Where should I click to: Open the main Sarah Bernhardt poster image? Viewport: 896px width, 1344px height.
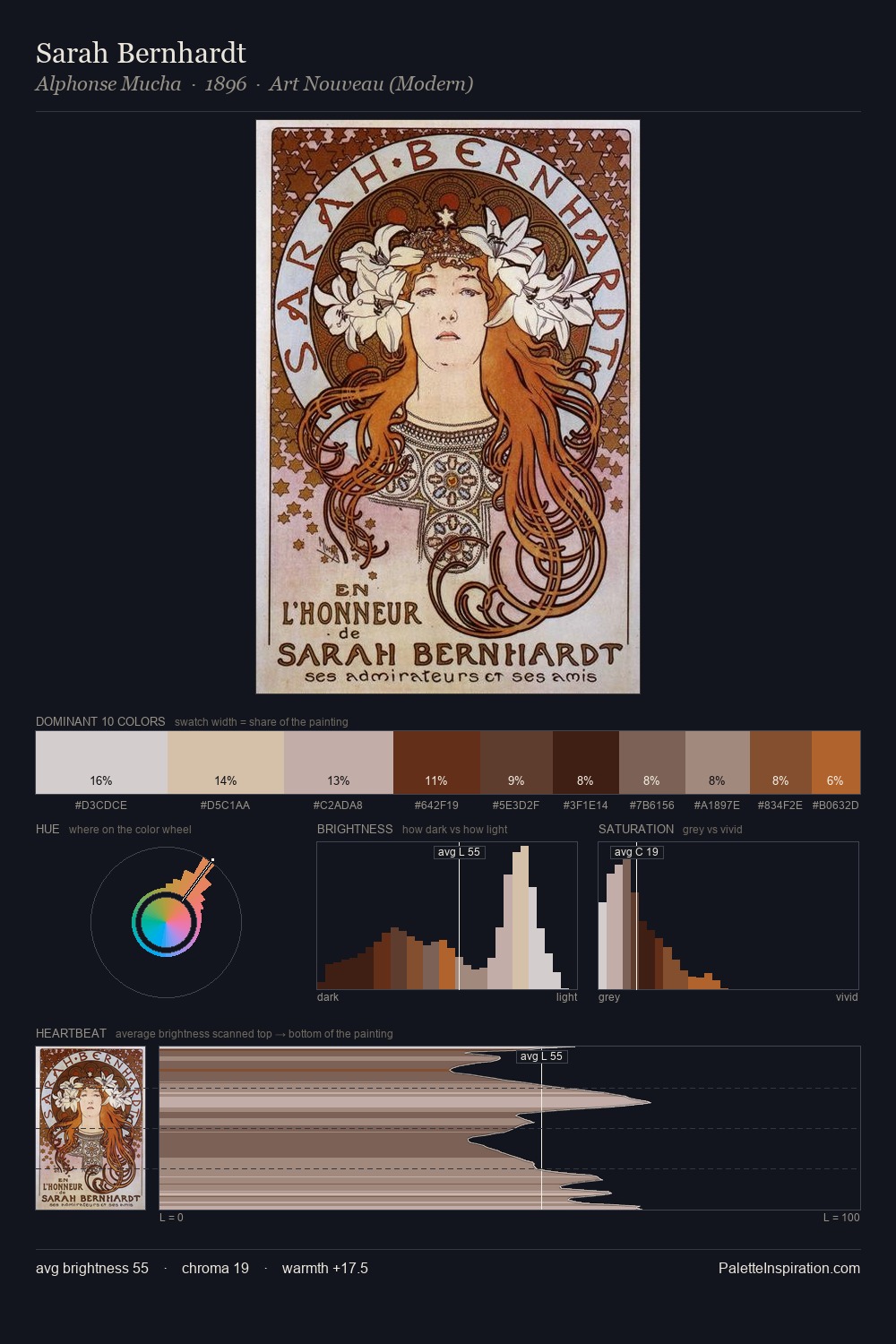click(448, 407)
